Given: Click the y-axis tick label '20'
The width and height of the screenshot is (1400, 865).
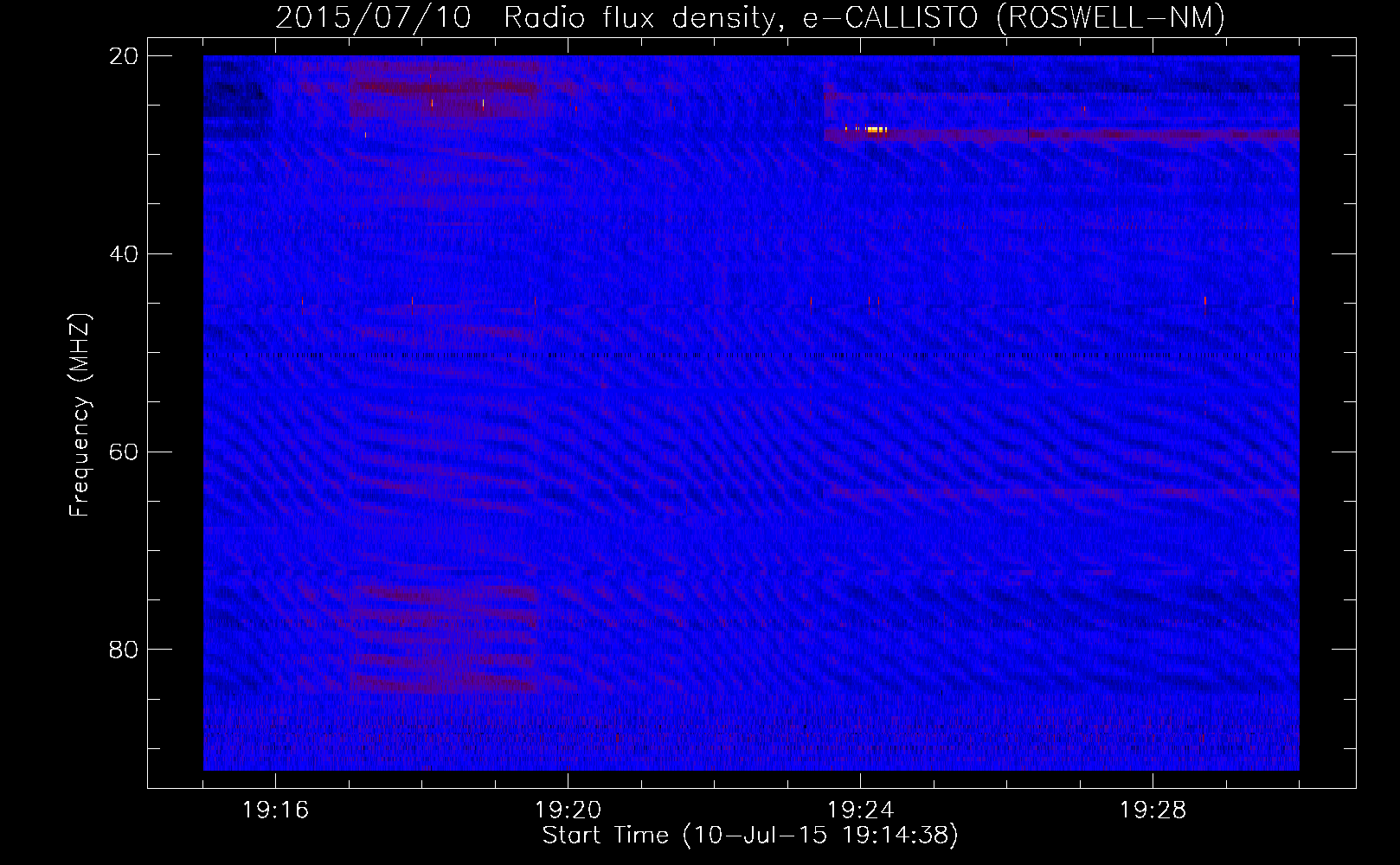Looking at the screenshot, I should point(125,55).
